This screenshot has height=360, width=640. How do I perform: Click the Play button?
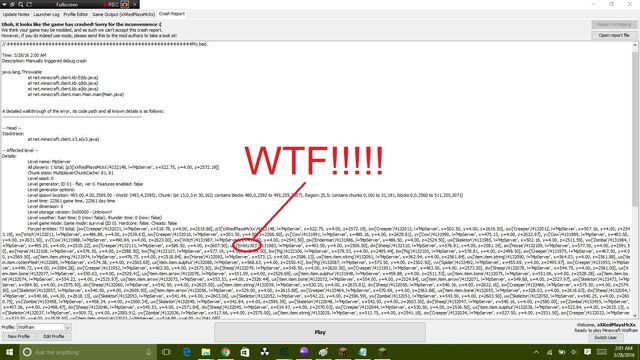click(x=320, y=332)
